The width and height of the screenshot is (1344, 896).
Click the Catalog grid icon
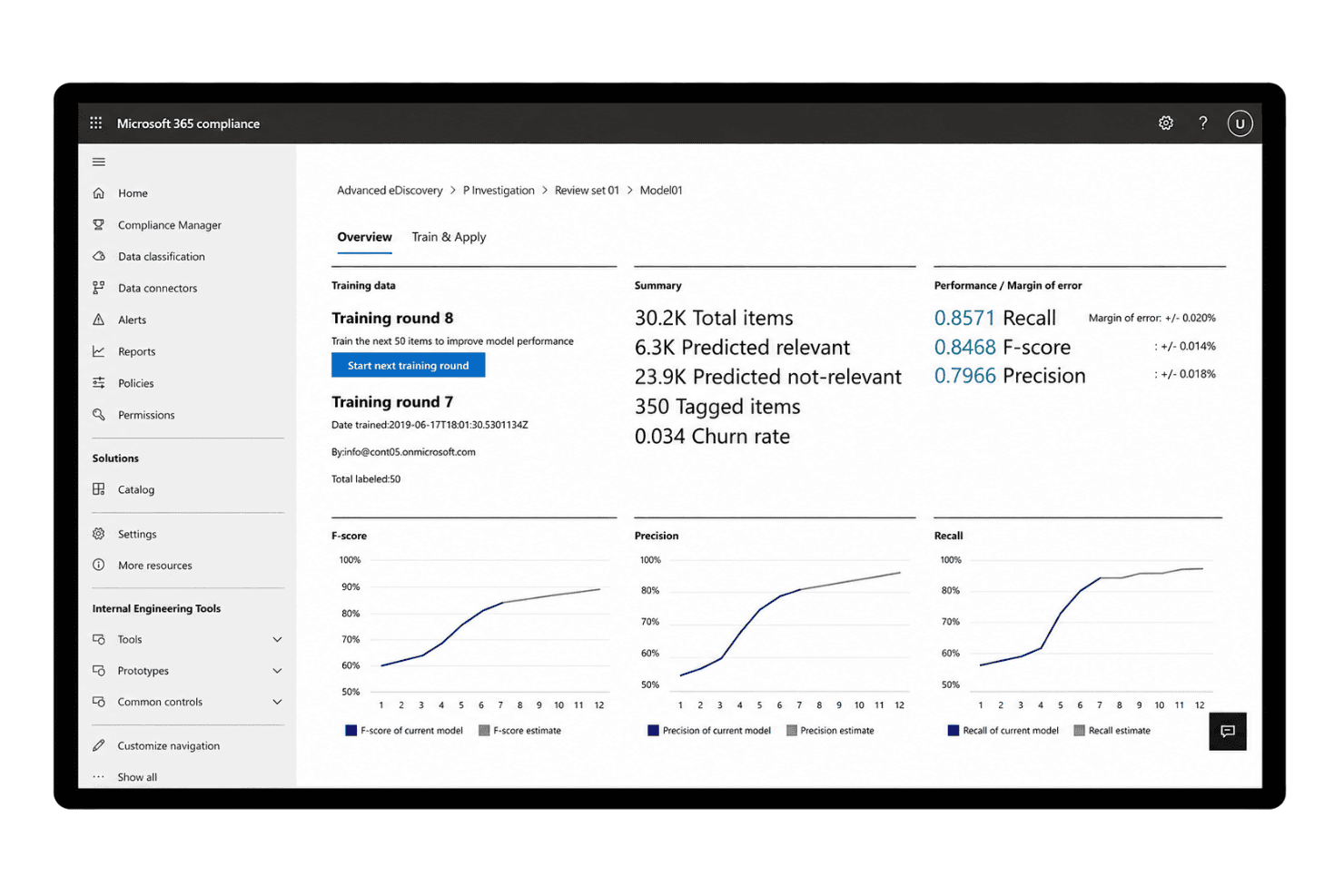point(99,489)
